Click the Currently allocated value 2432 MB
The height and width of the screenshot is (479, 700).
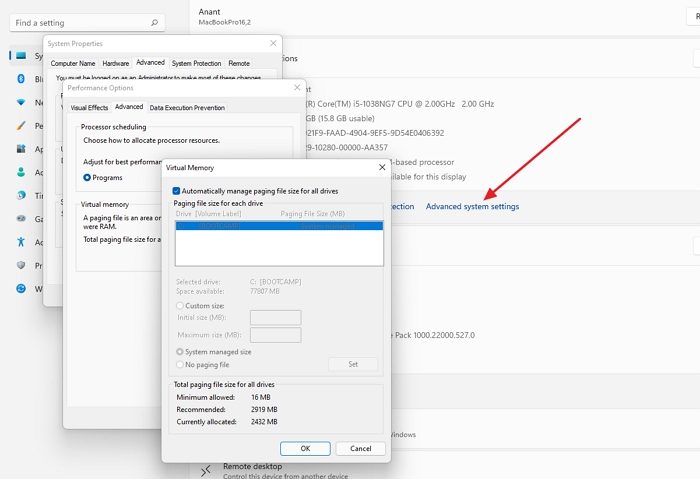pos(264,421)
